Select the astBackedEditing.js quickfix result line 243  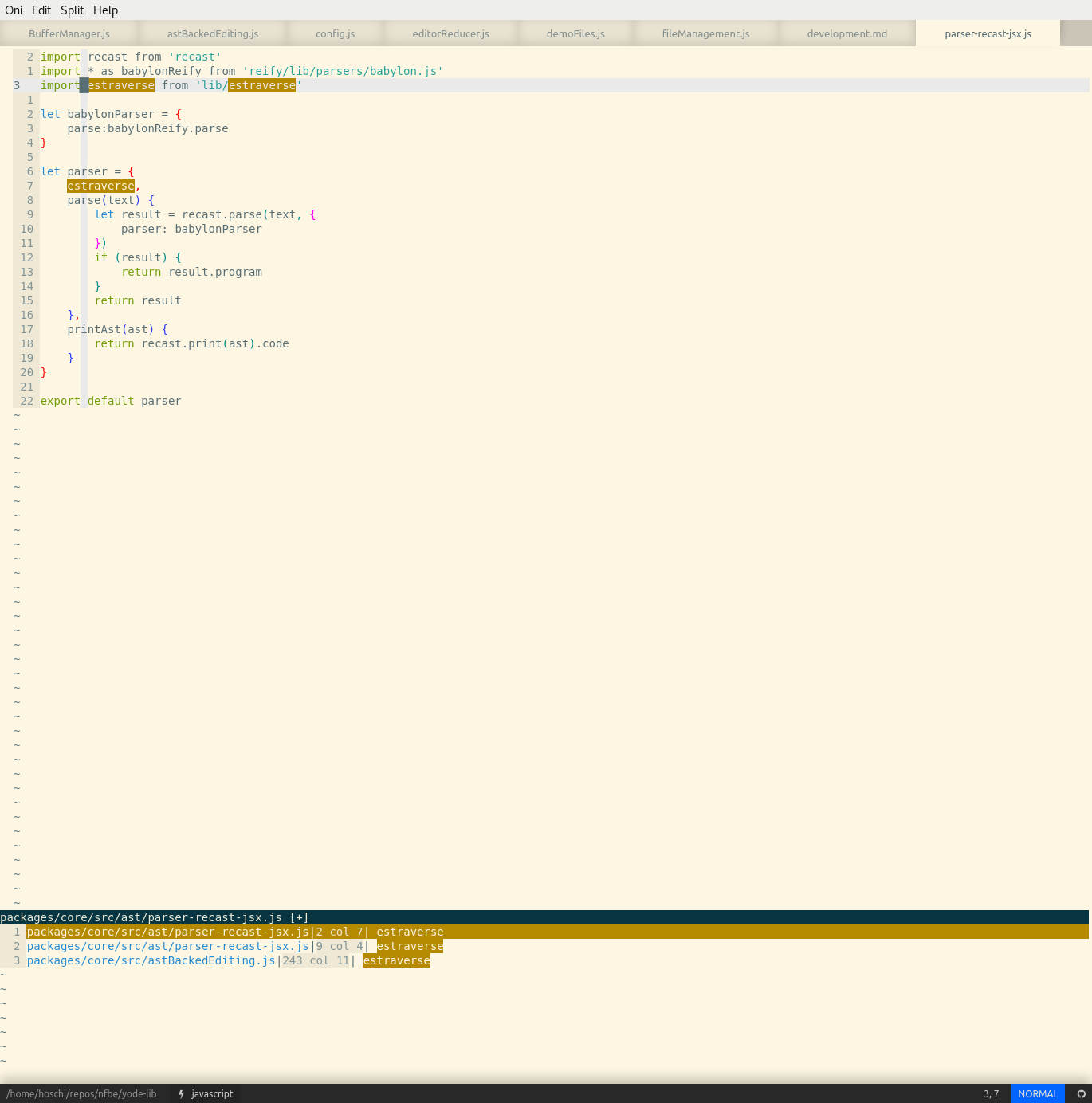coord(229,960)
